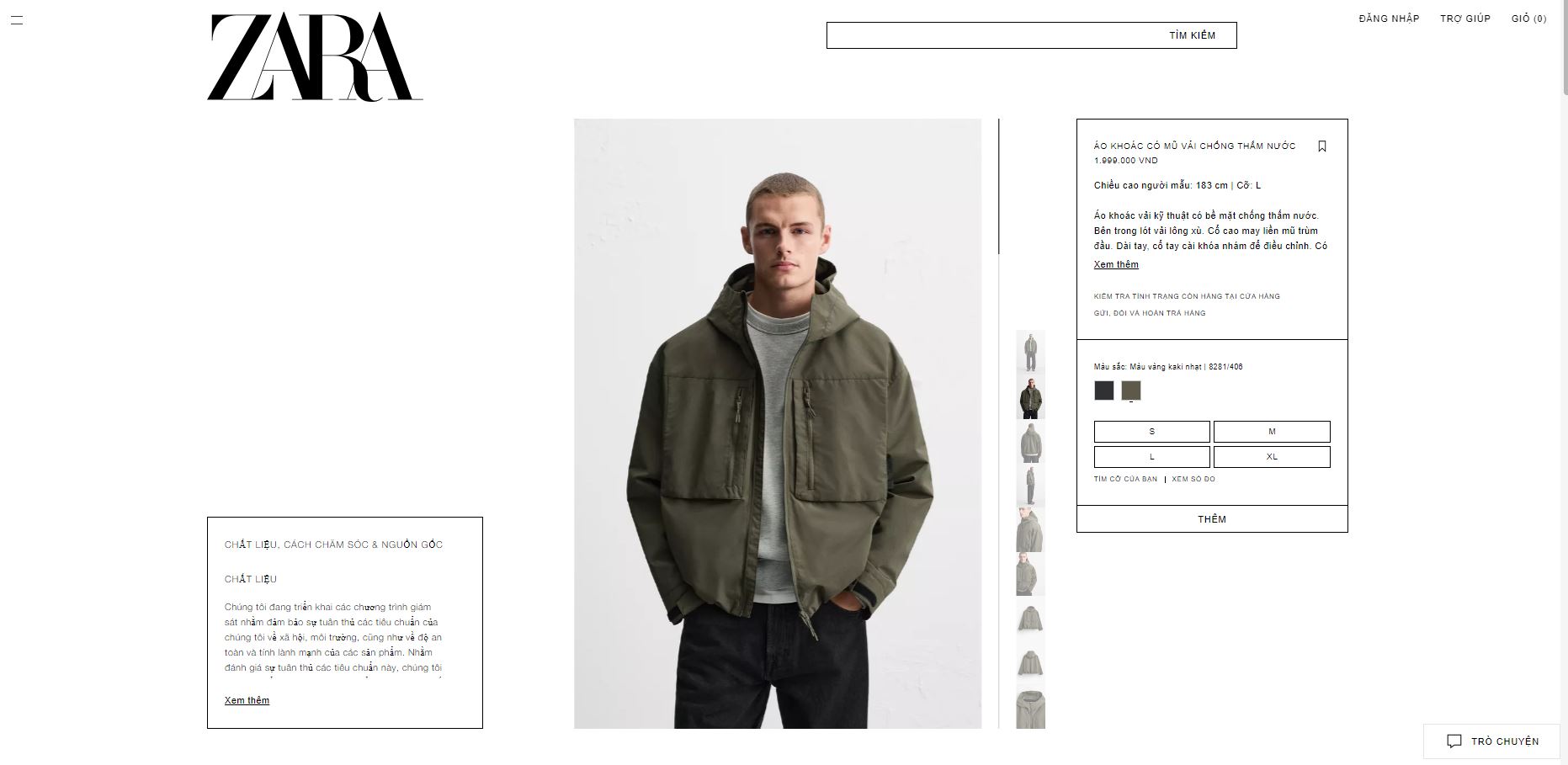The width and height of the screenshot is (1568, 765).
Task: Select the khaki green color swatch
Action: click(1131, 390)
